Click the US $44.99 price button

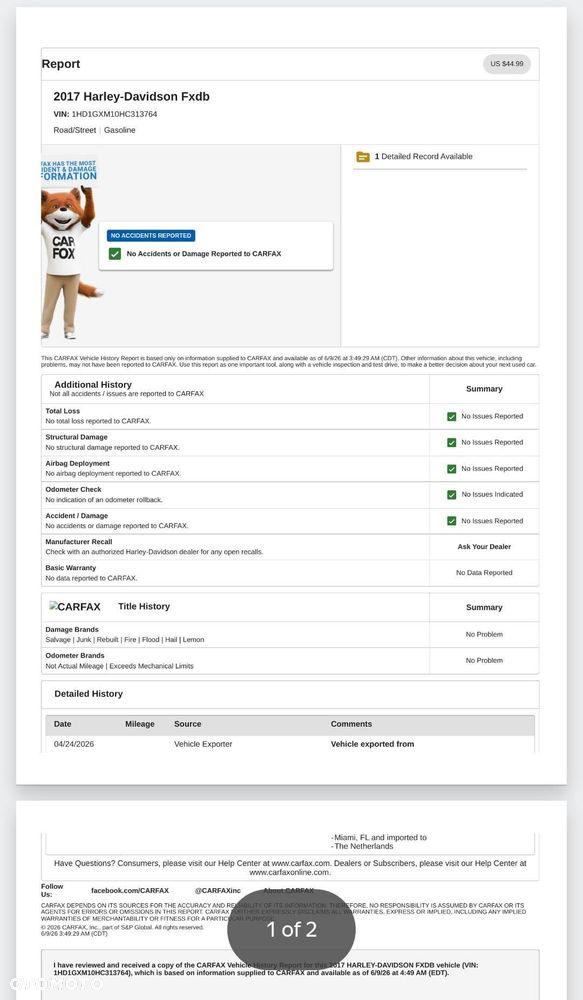[506, 64]
